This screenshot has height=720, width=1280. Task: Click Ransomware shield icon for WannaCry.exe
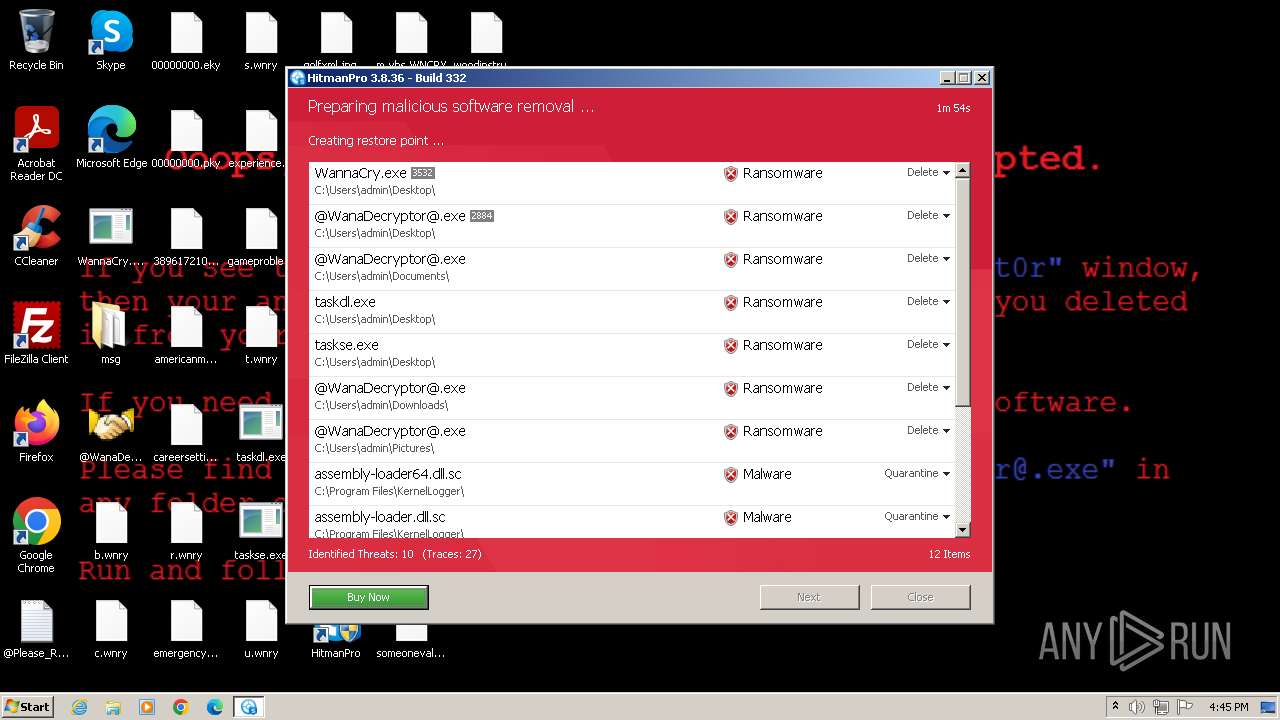[x=731, y=174]
